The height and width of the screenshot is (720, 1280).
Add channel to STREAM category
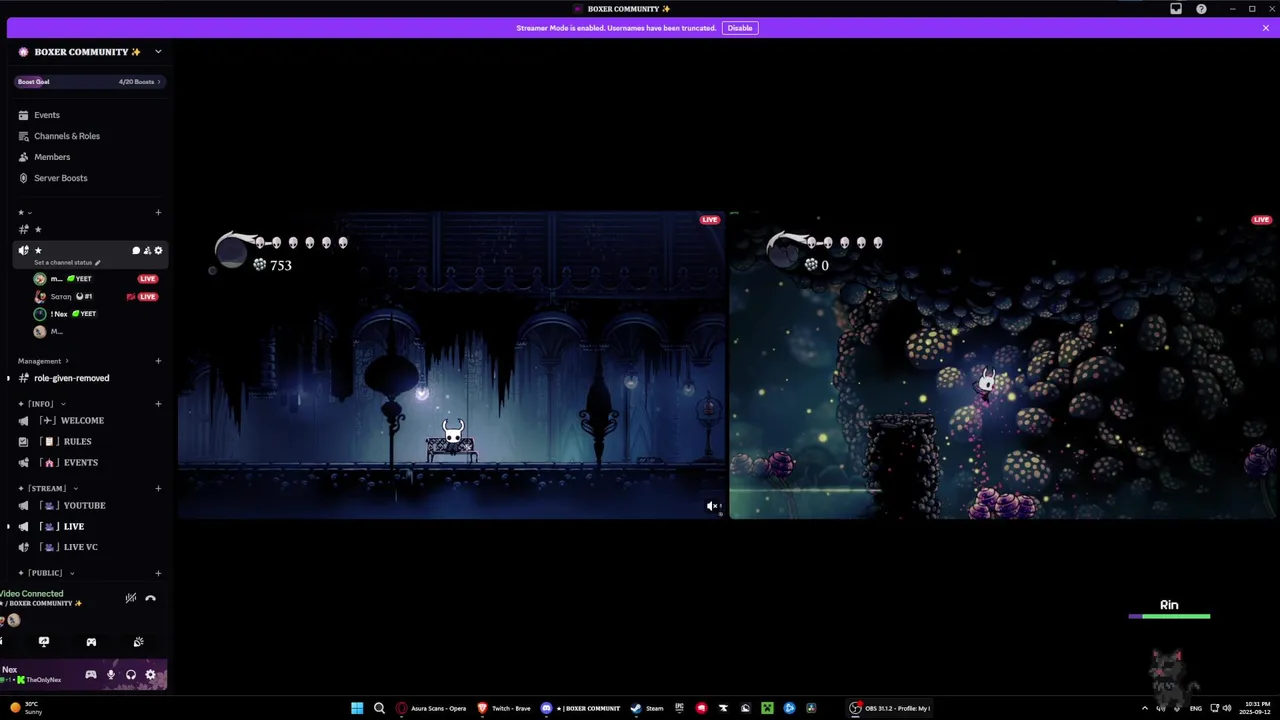pos(158,489)
